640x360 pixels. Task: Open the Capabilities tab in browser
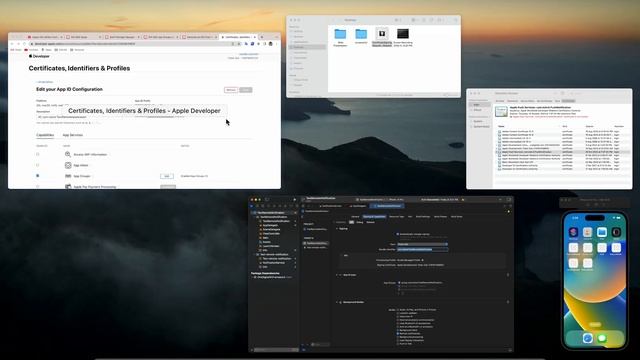coord(45,135)
